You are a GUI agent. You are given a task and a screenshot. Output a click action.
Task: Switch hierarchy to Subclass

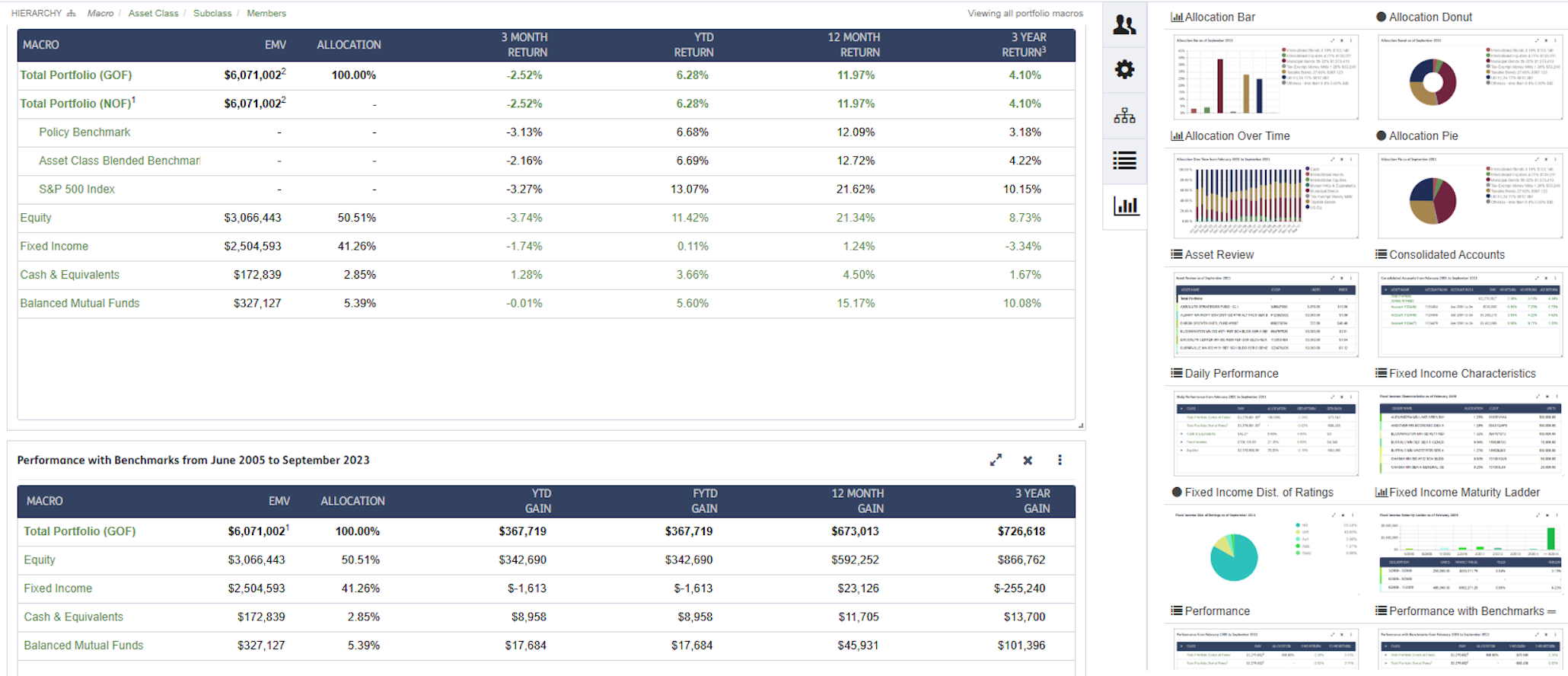coord(212,13)
